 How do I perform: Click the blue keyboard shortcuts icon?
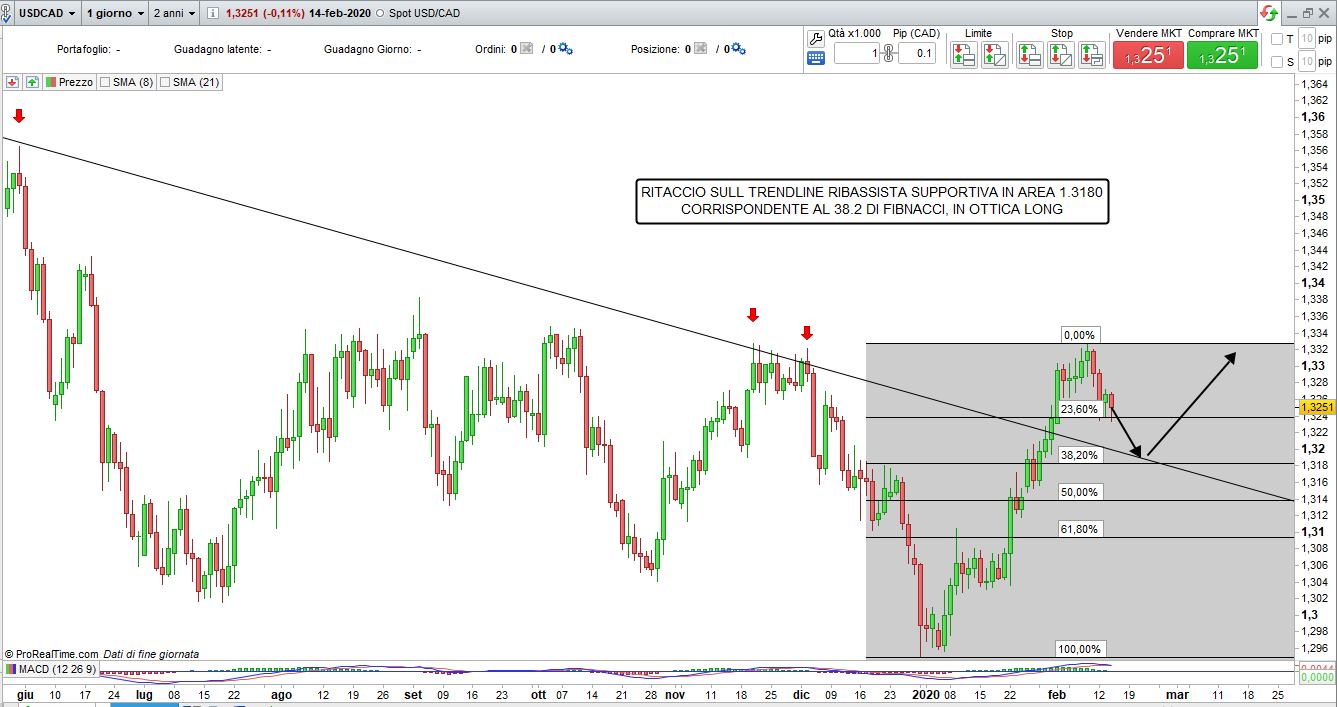click(x=815, y=58)
